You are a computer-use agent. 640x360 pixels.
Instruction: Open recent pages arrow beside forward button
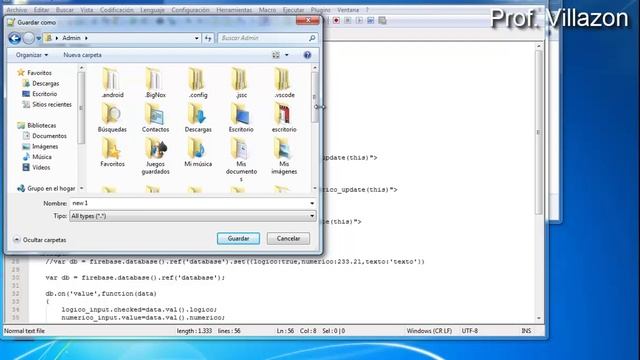[x=38, y=39]
